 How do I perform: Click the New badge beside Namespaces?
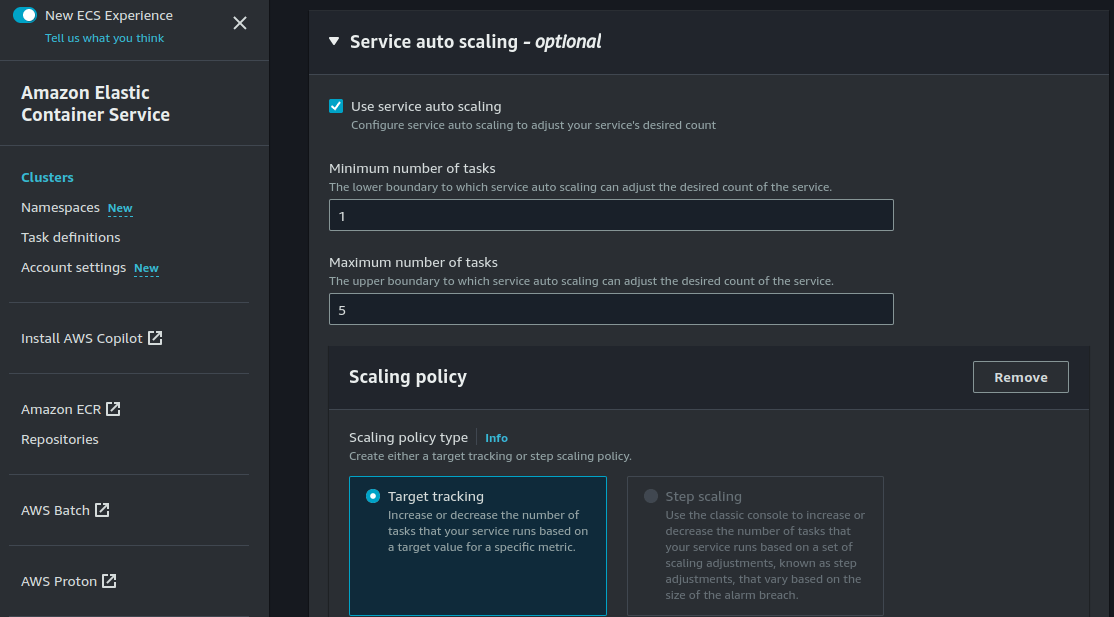tap(120, 208)
